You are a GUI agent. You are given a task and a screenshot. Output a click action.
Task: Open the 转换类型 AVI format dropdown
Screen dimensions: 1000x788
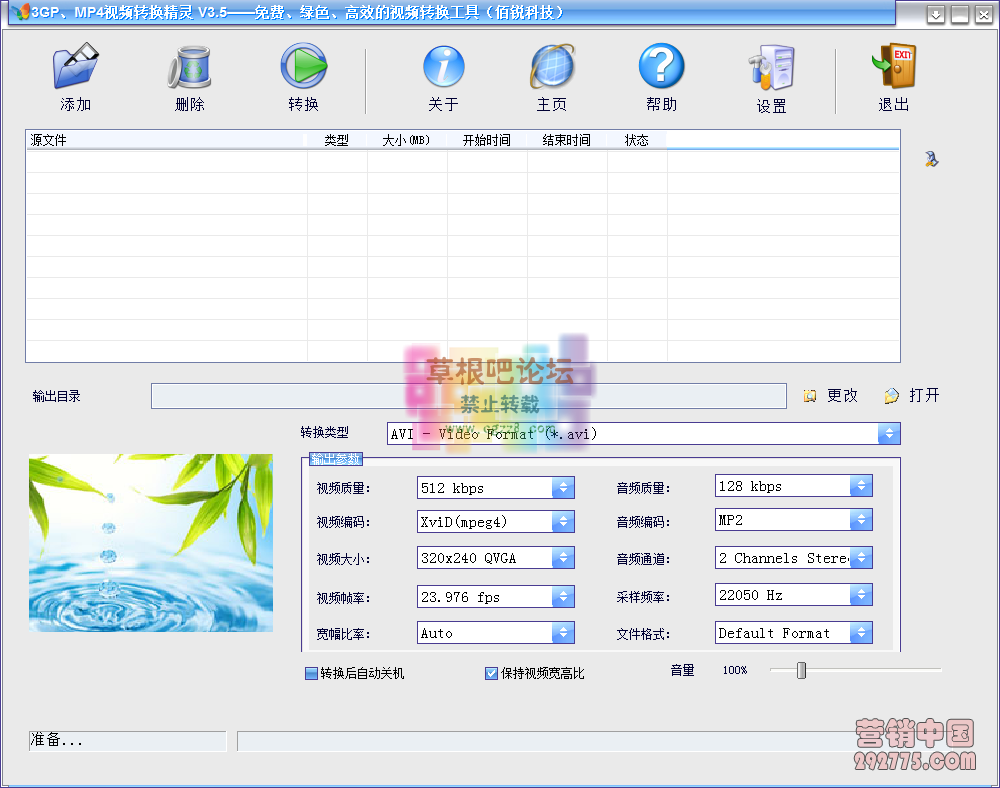pyautogui.click(x=888, y=433)
